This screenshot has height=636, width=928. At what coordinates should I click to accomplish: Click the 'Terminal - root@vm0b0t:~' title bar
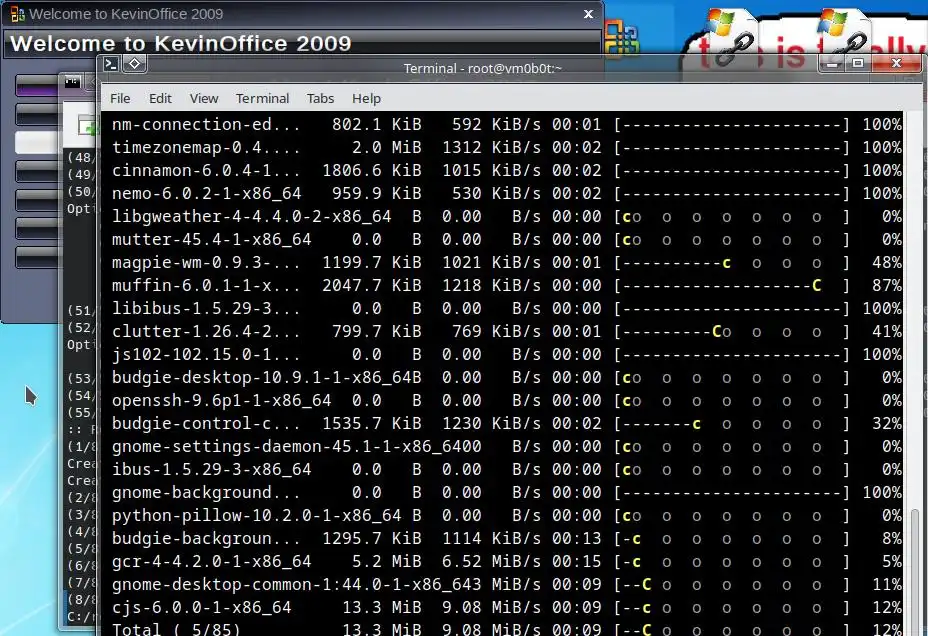[482, 68]
